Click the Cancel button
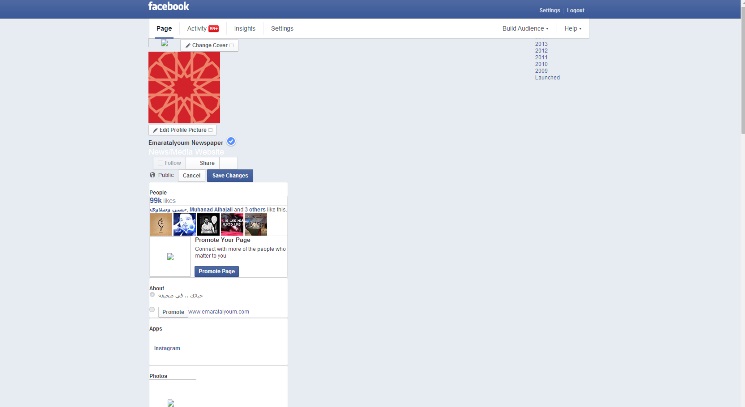Image resolution: width=745 pixels, height=407 pixels. tap(191, 175)
